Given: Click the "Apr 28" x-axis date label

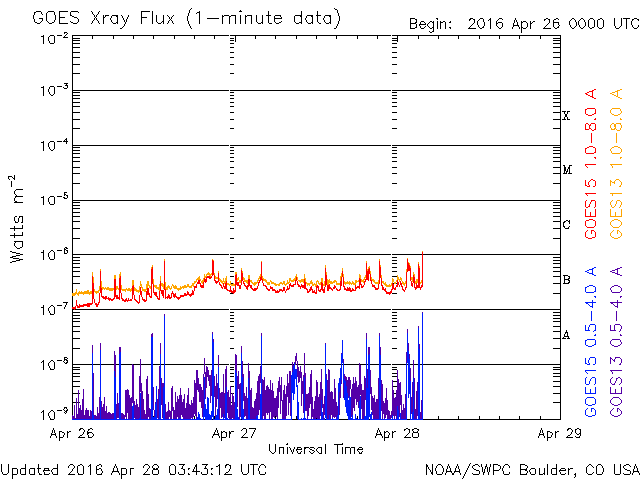Looking at the screenshot, I should pos(397,433).
